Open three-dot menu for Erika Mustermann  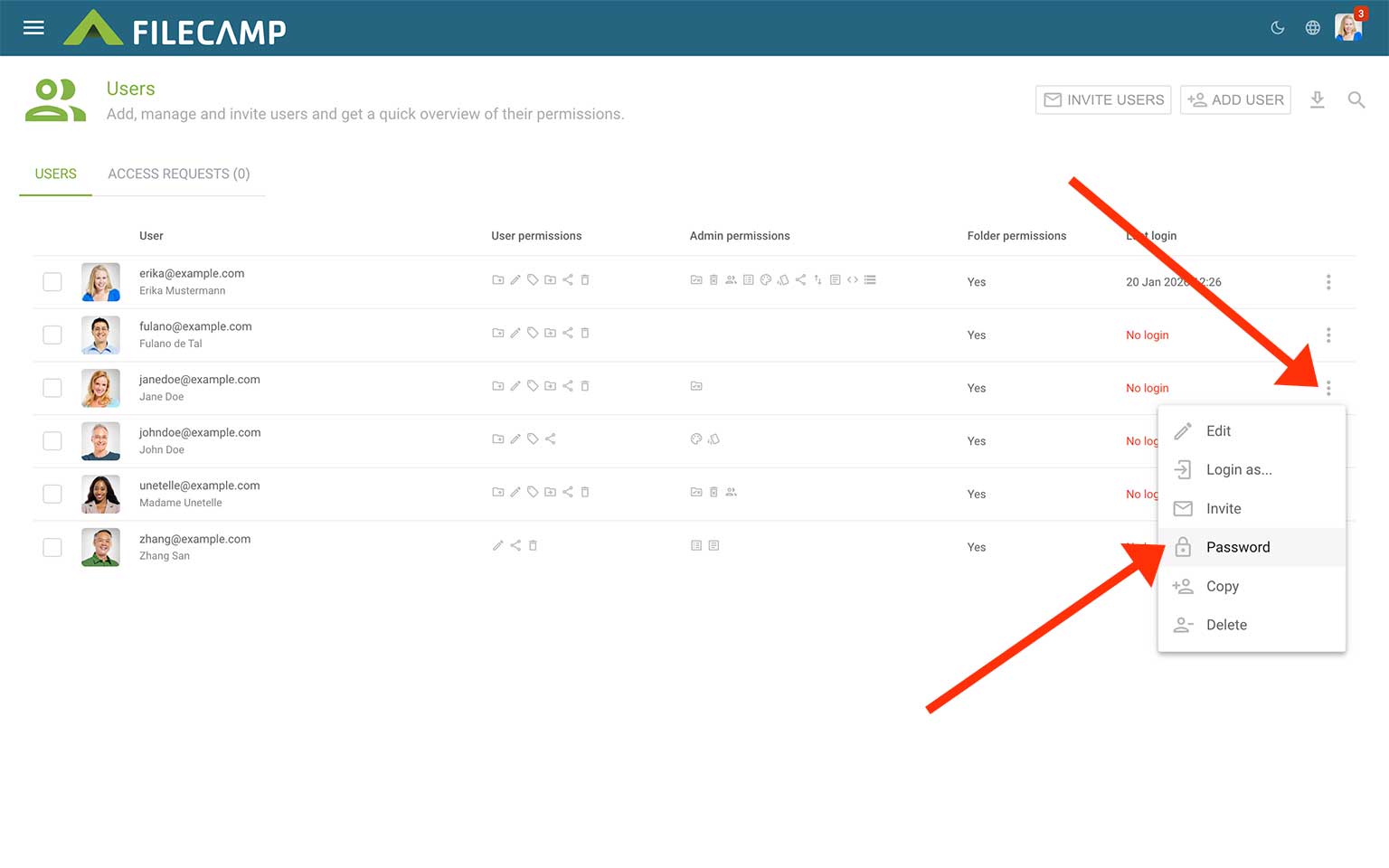(x=1328, y=282)
